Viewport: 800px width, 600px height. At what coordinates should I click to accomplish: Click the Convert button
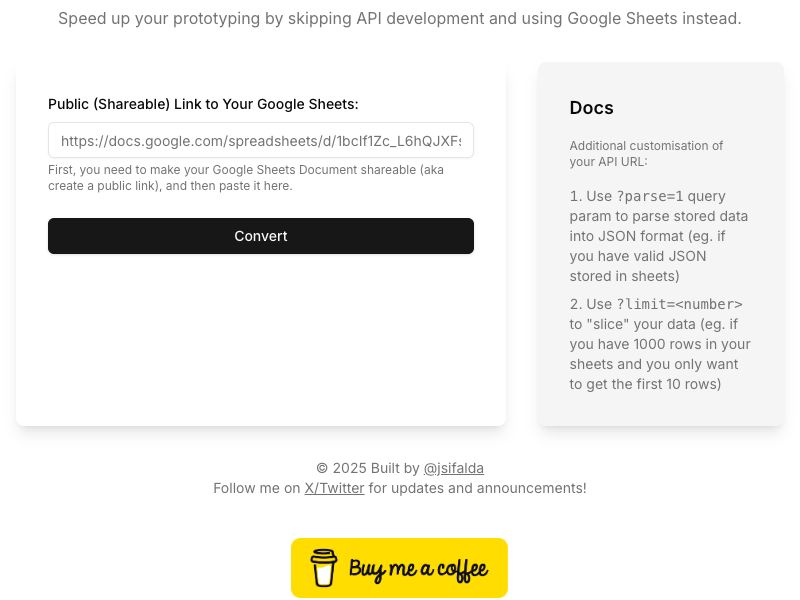coord(260,236)
